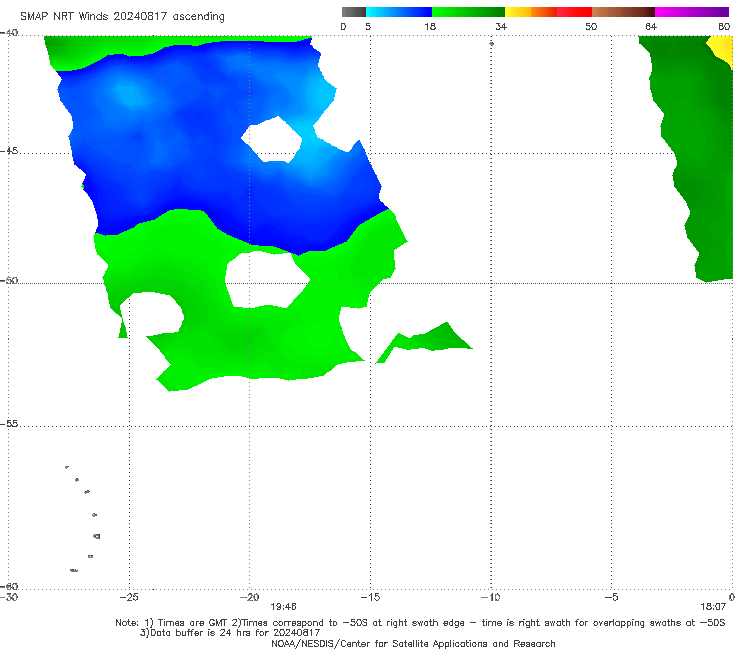Viewport: 740px width, 650px height.
Task: Click the note "3)Data buffer is 24 hrs for 20240817"
Action: click(x=230, y=633)
